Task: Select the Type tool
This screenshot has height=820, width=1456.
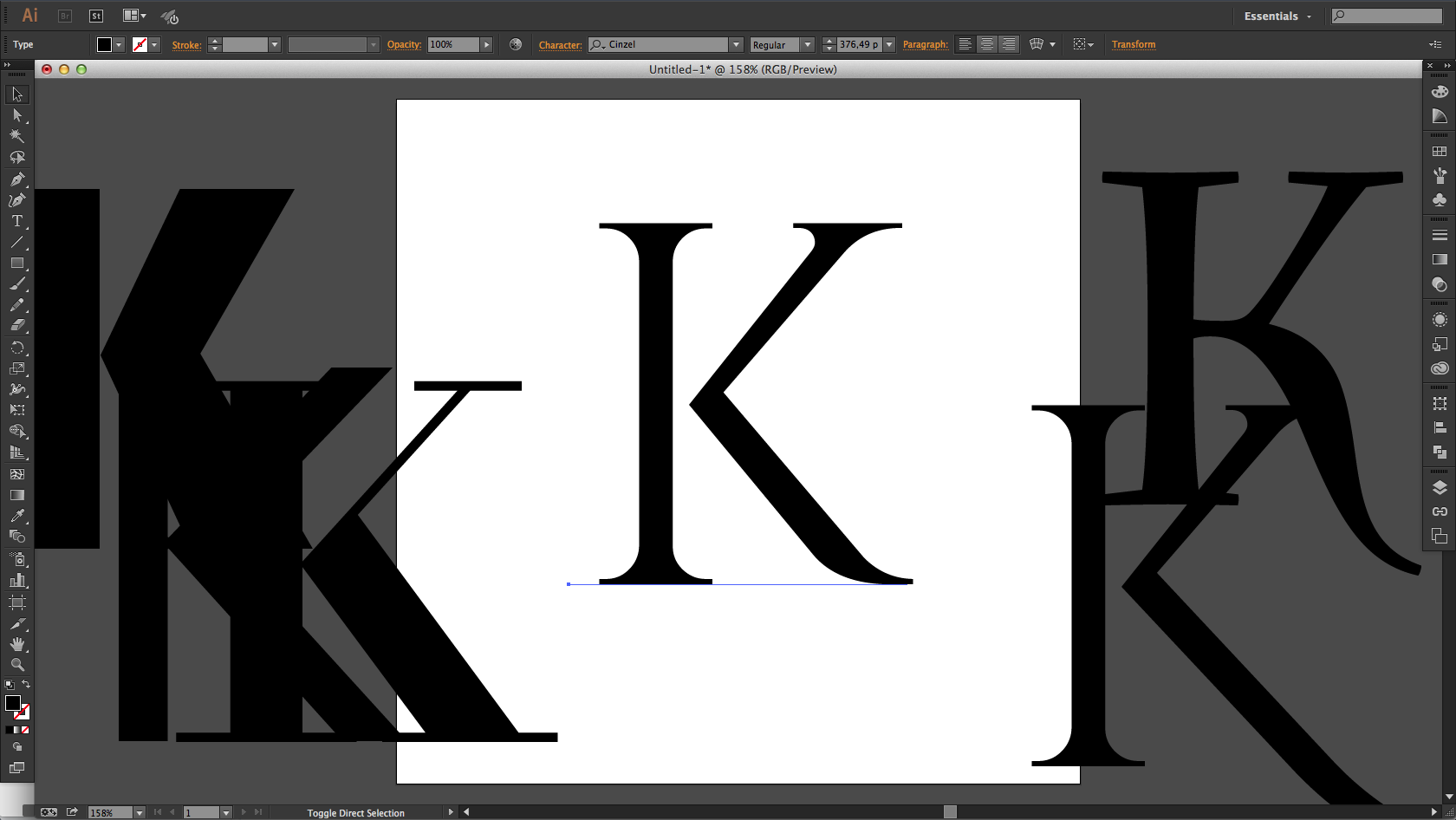Action: [17, 221]
